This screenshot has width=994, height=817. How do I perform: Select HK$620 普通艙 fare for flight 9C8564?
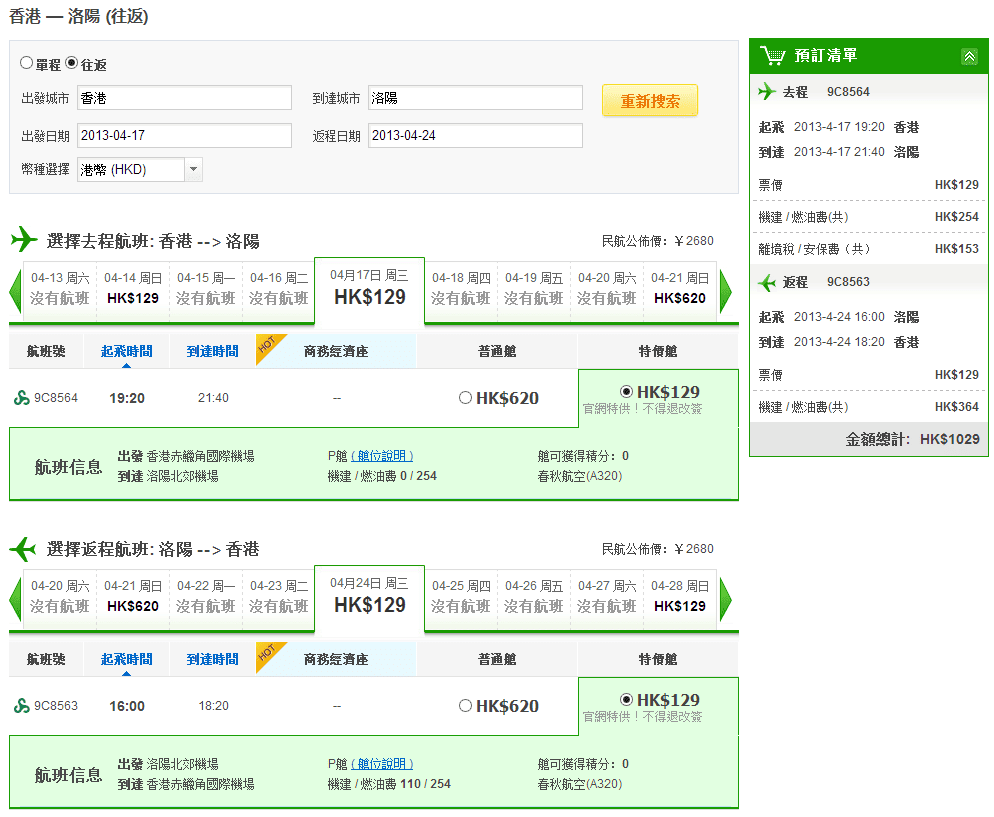(x=465, y=398)
